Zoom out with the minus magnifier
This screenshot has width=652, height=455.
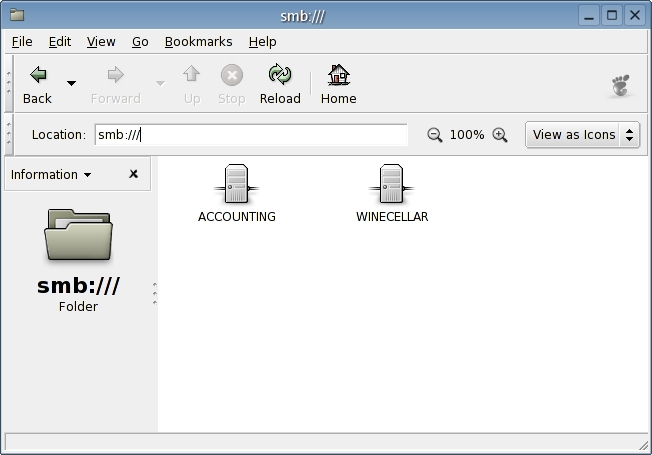pyautogui.click(x=435, y=135)
